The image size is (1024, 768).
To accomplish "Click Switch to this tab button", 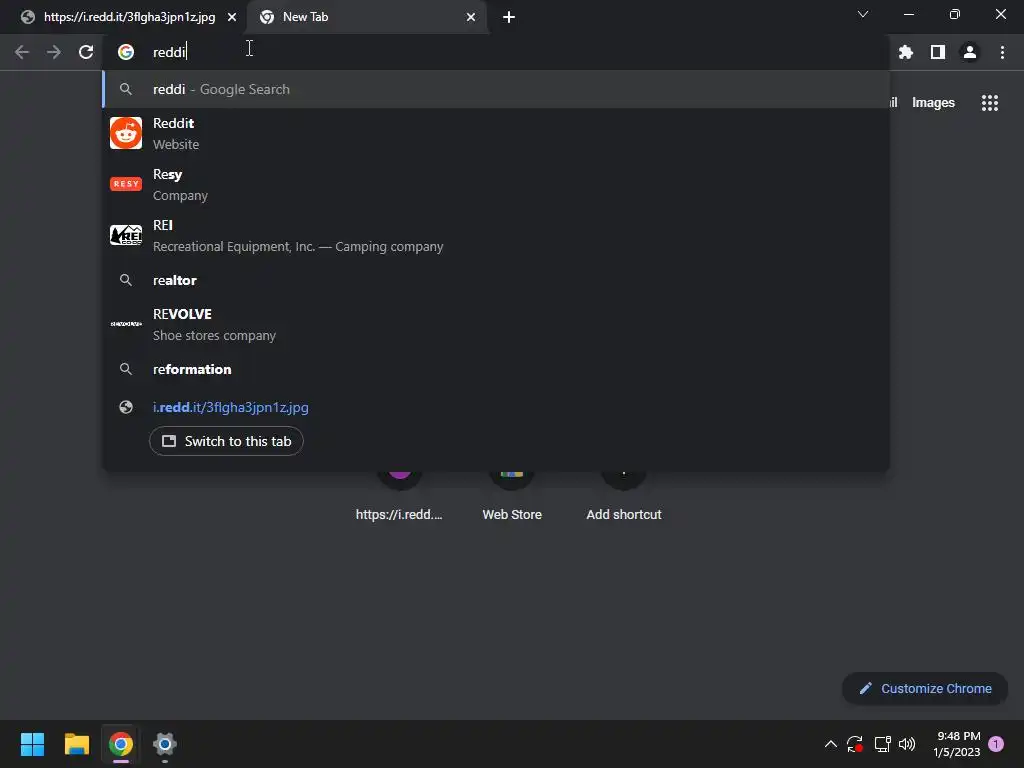I will [226, 441].
